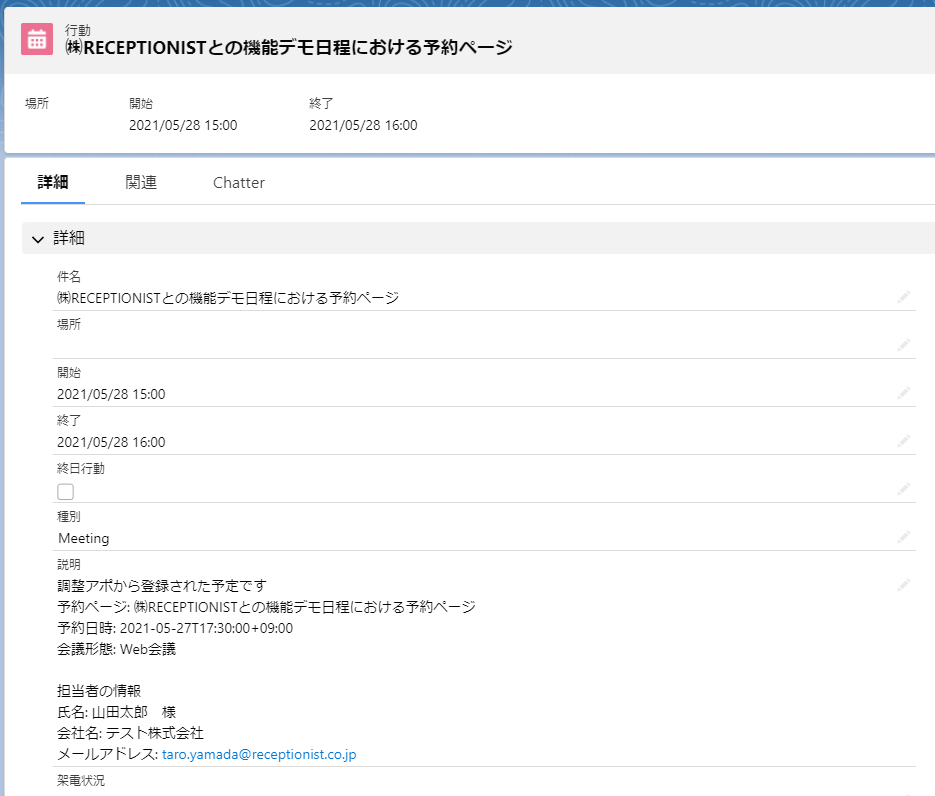
Task: Click the edit pencil for 終日行動
Action: [903, 489]
